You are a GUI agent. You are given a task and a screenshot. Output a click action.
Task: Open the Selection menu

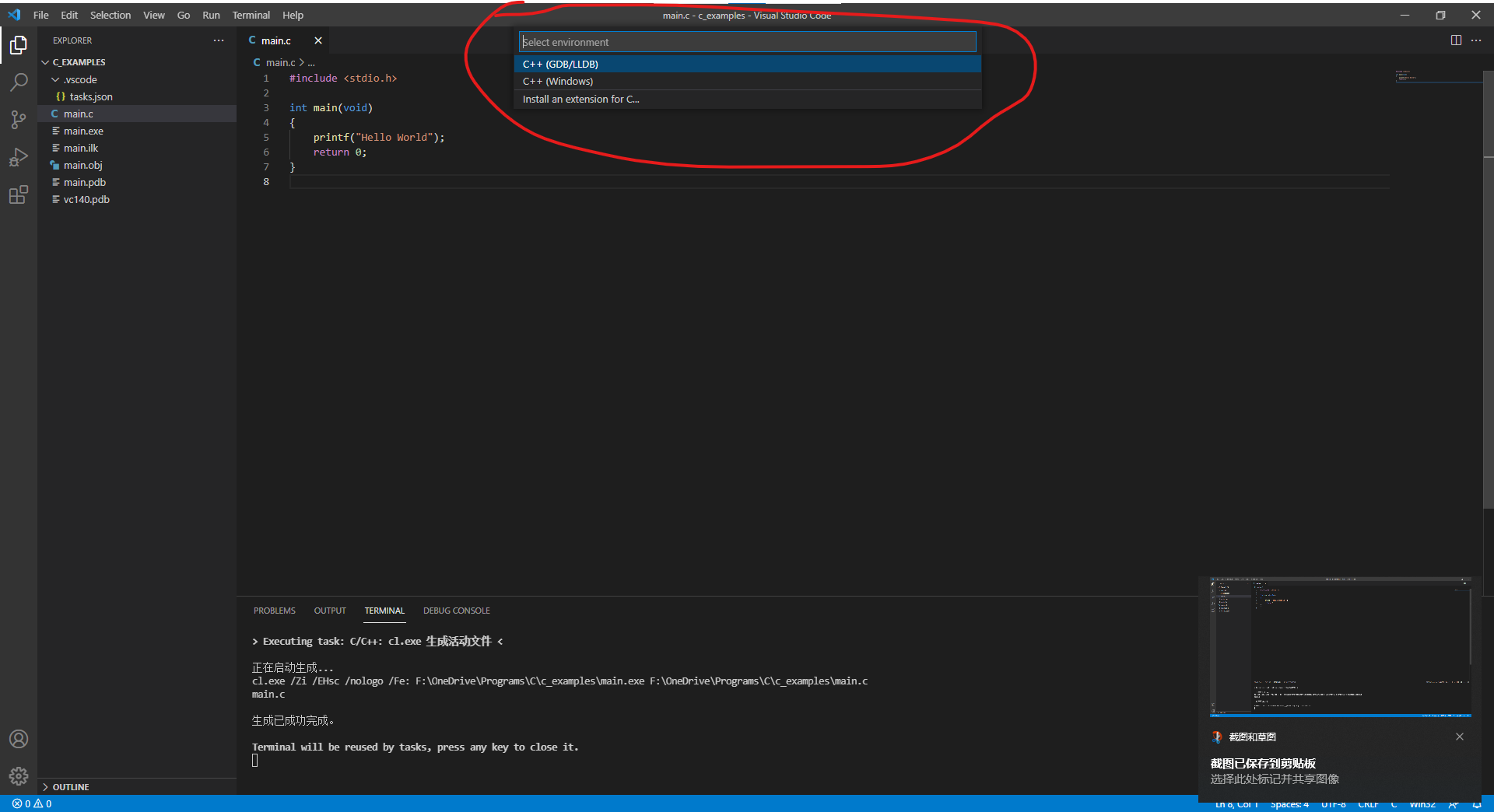tap(110, 15)
